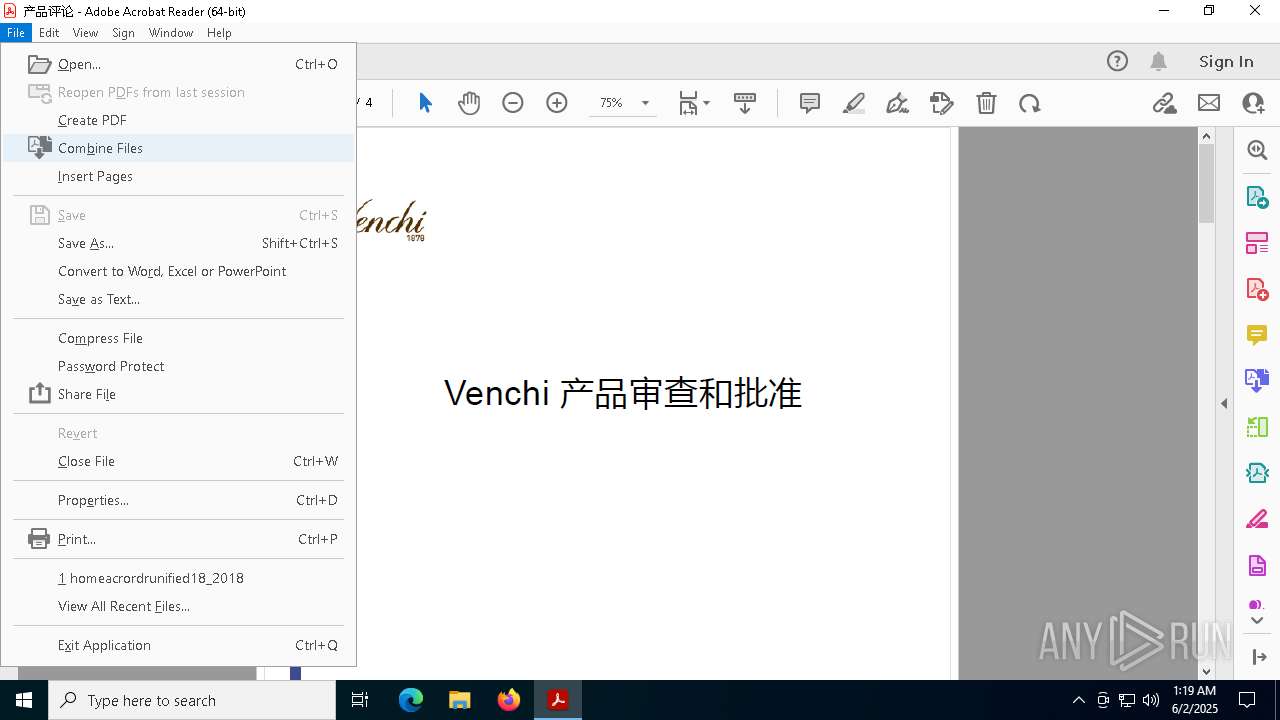
Task: Select View All Recent Files...
Action: (178, 606)
